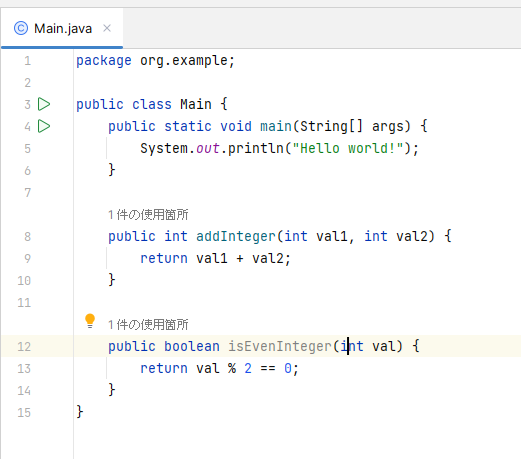Close the Main.java tab
Viewport: 521px width, 459px height.
click(107, 28)
